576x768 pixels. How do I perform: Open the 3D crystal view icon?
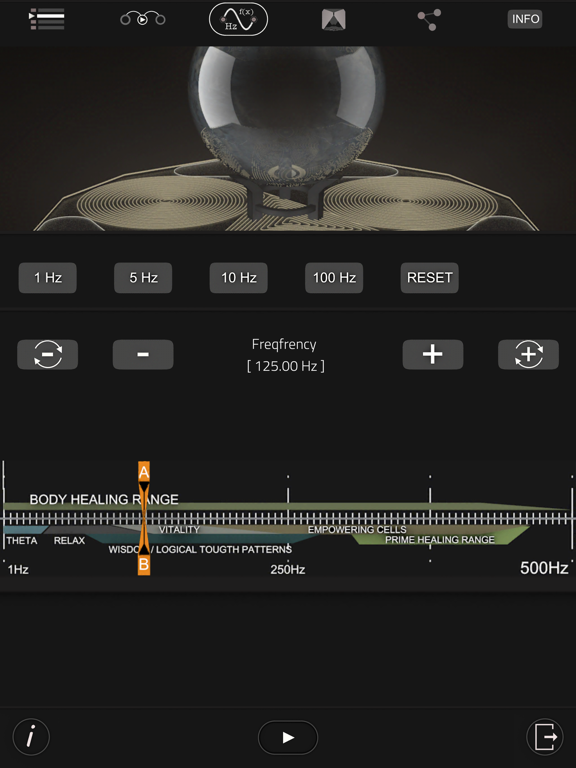click(334, 20)
